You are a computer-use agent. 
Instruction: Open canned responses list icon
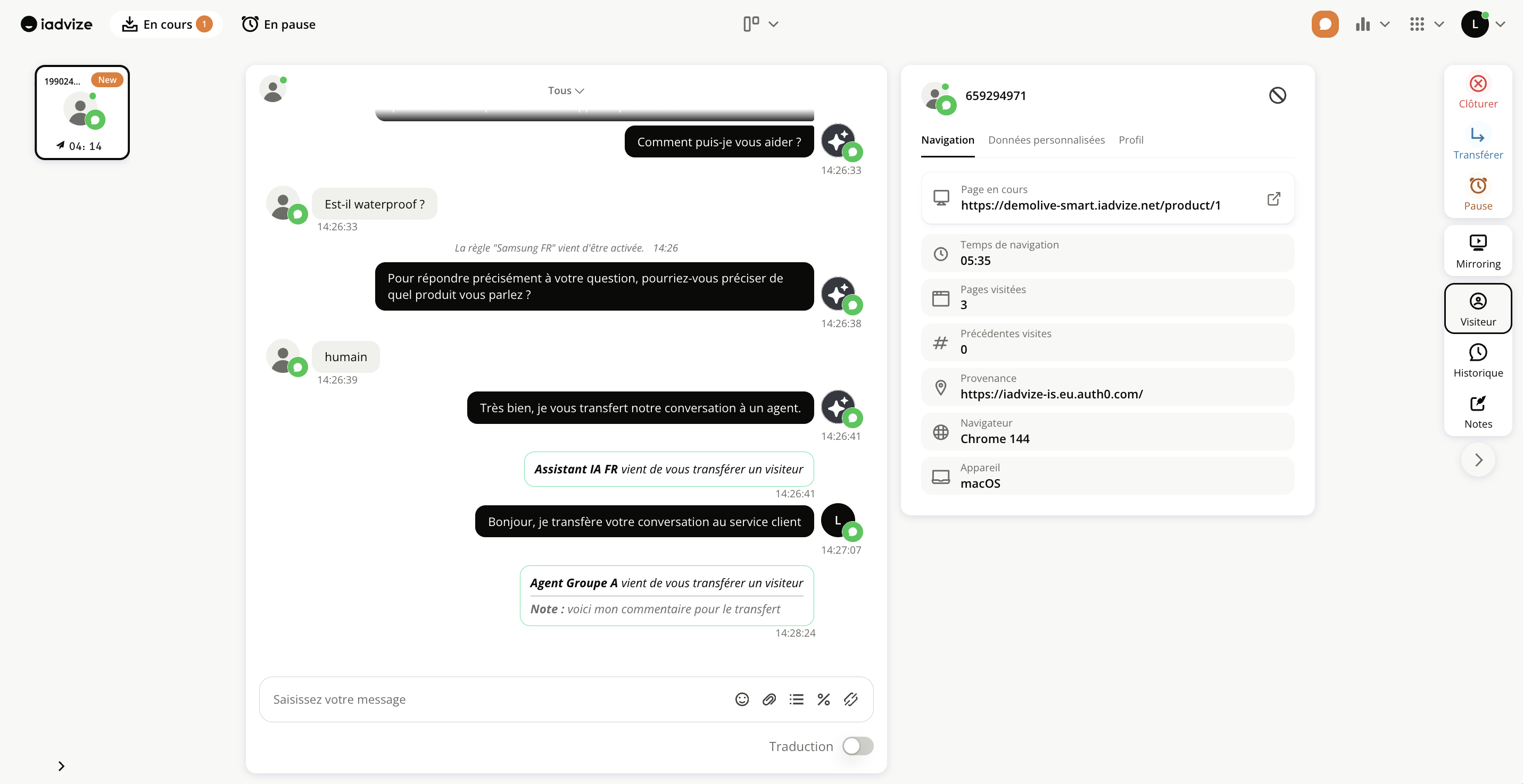pyautogui.click(x=796, y=699)
